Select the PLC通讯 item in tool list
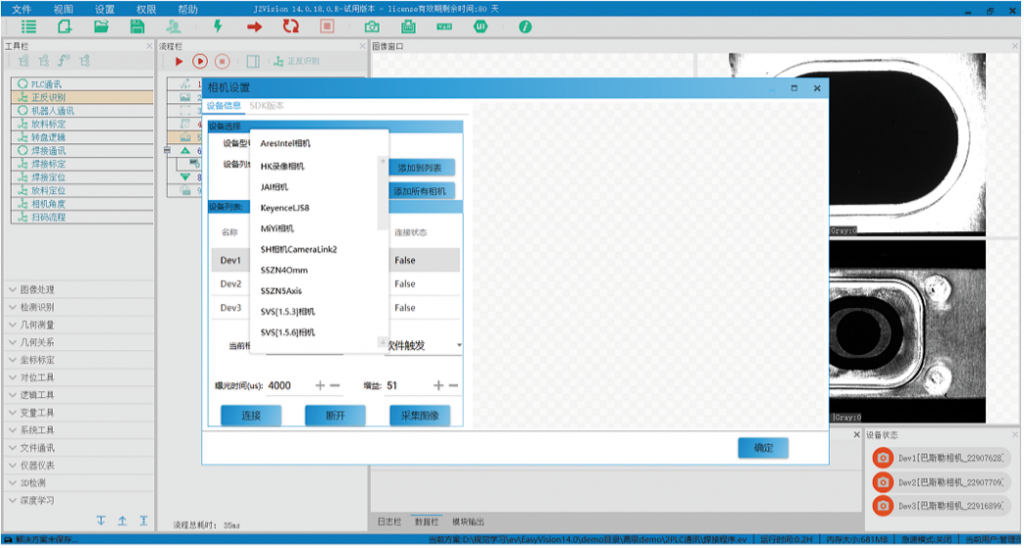The width and height of the screenshot is (1024, 548). tap(82, 84)
